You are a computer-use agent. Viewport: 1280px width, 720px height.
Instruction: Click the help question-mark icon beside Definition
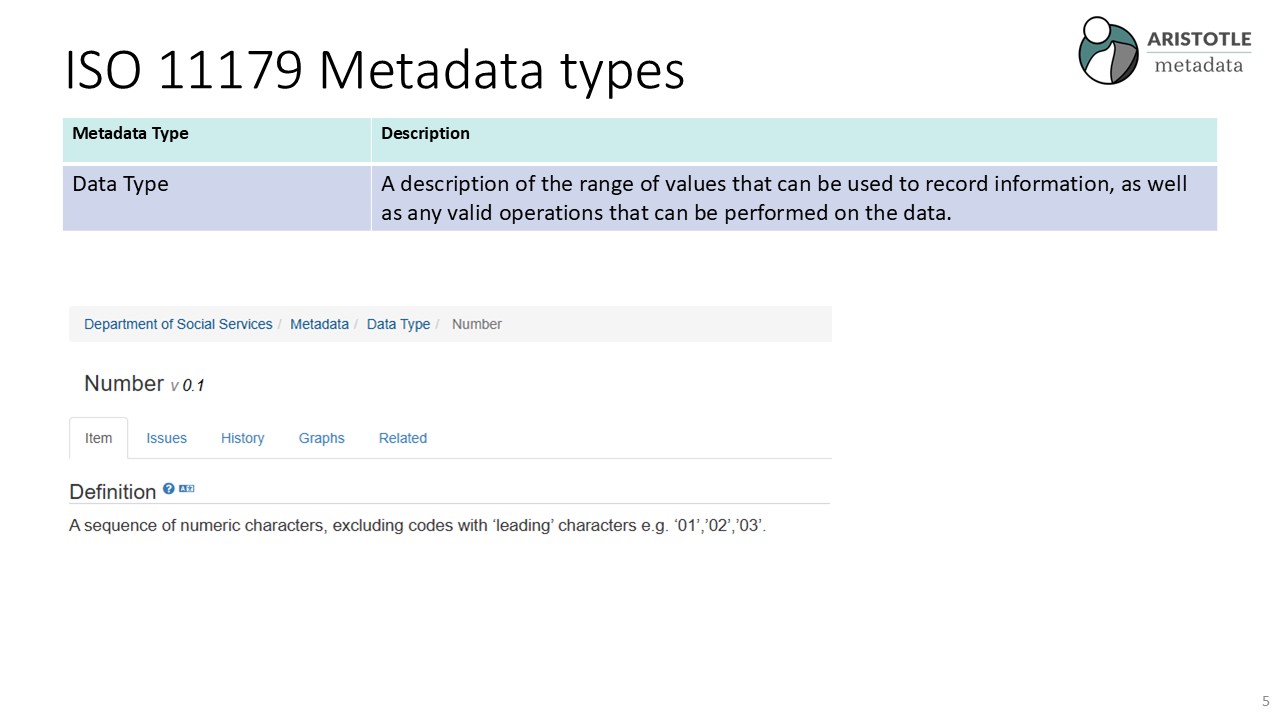pyautogui.click(x=169, y=489)
